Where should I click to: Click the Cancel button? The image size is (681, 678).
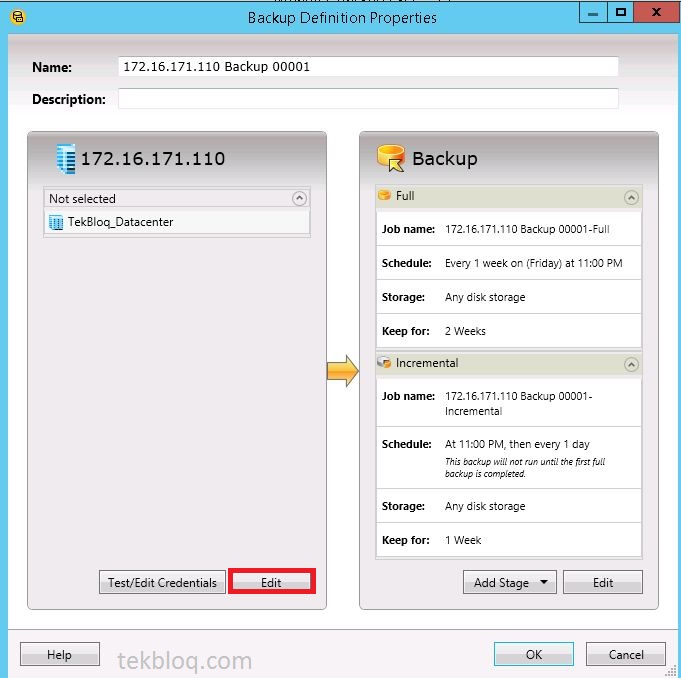coord(626,654)
